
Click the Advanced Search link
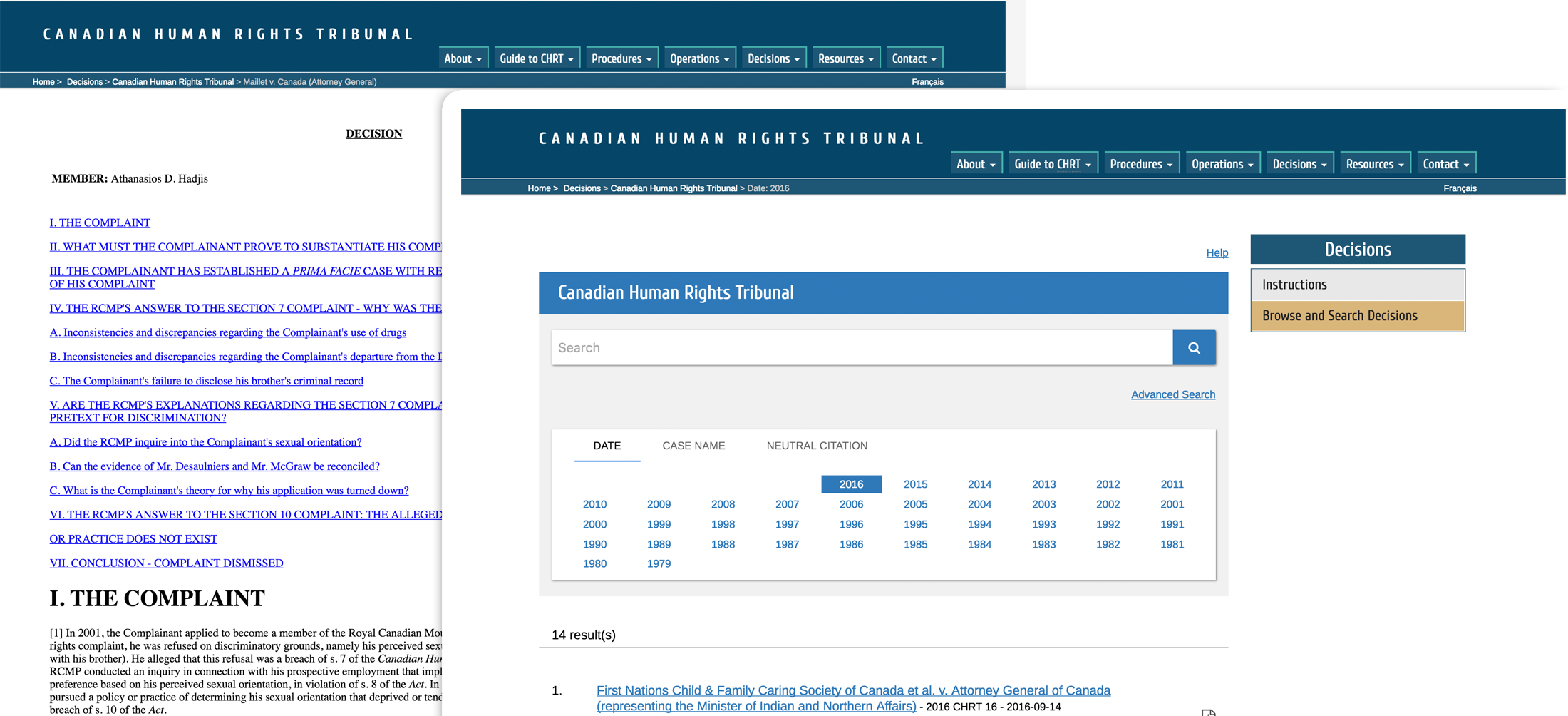[x=1172, y=394]
